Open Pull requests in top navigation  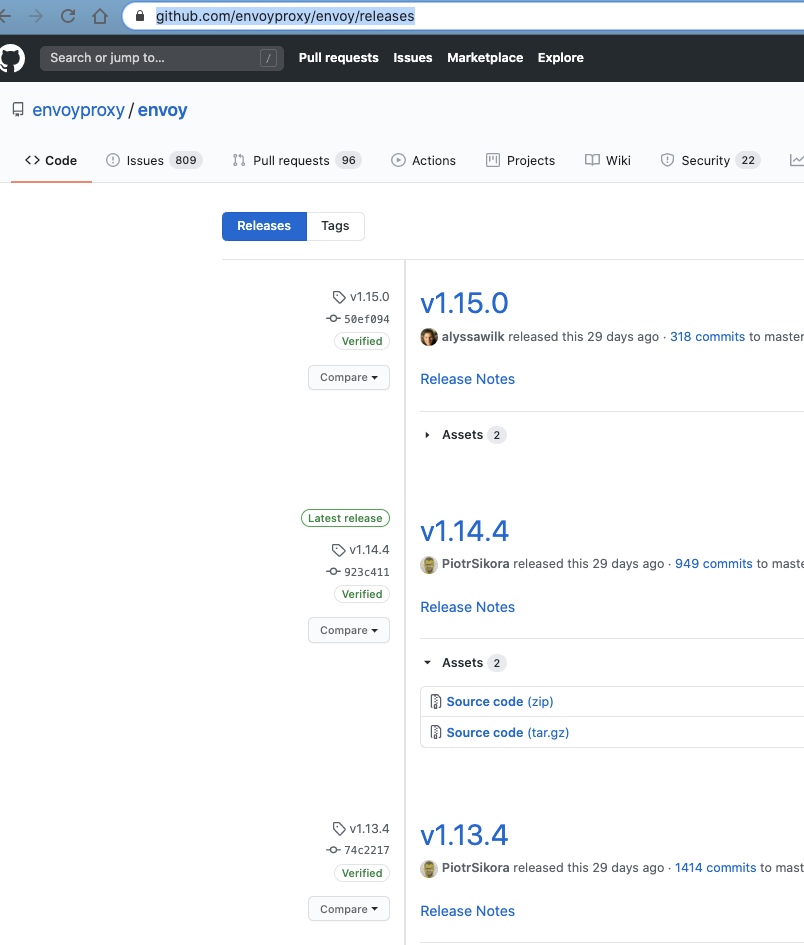(x=339, y=58)
